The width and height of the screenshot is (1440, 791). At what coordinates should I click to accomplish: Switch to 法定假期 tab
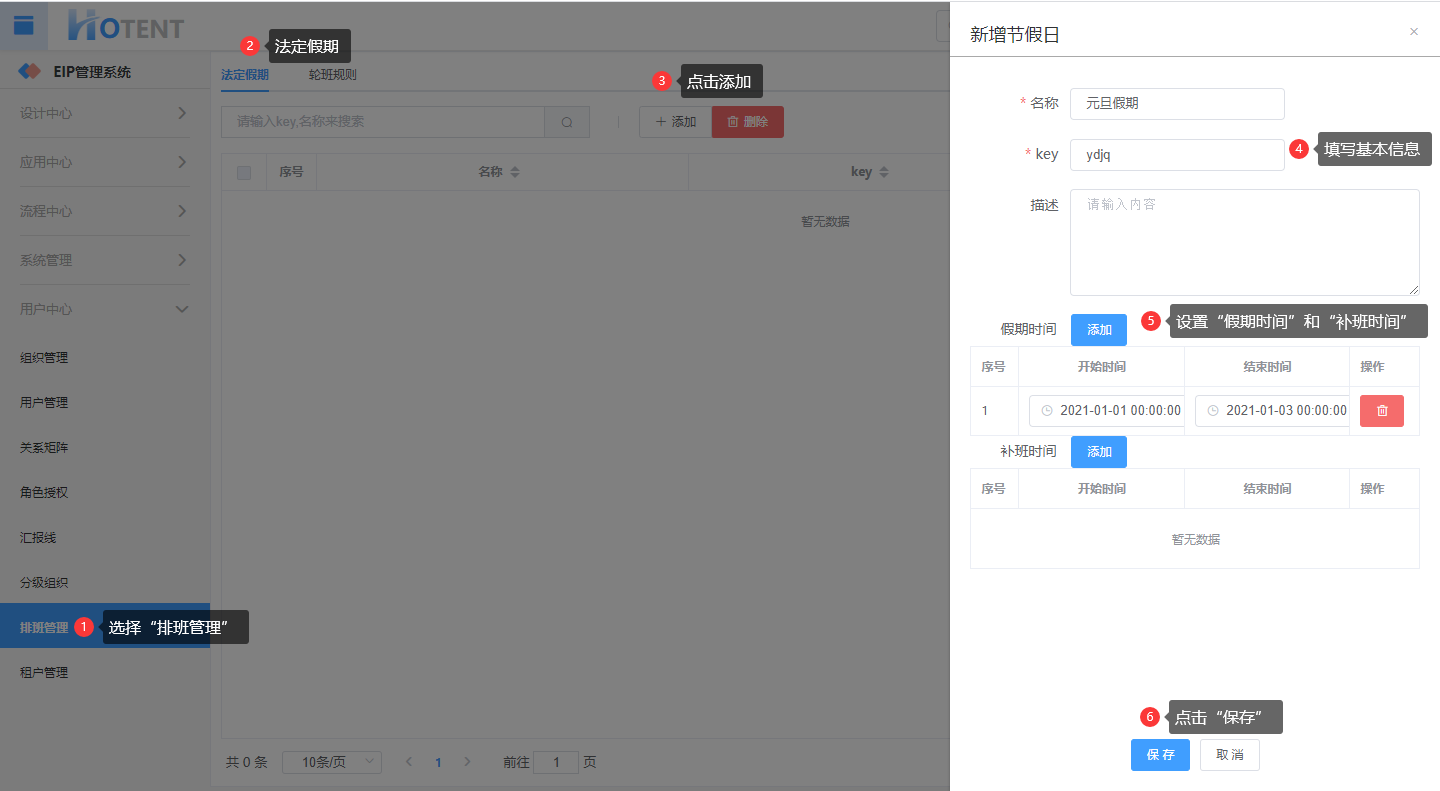point(245,75)
